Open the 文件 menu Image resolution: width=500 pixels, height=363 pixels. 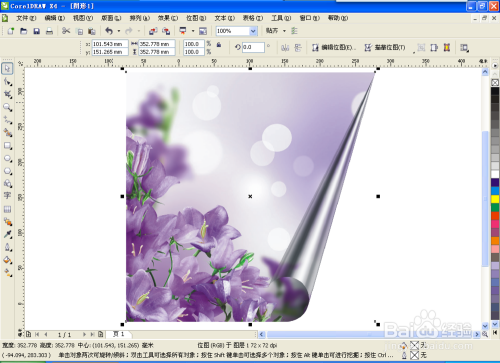pos(26,18)
